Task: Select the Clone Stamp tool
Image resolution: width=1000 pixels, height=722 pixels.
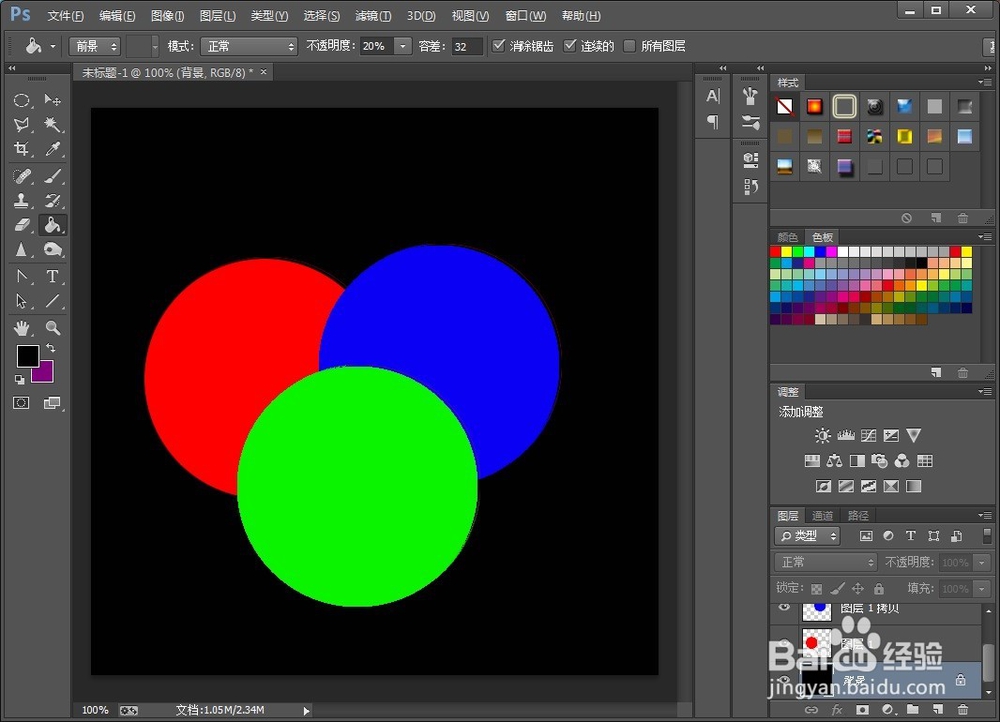Action: (x=21, y=200)
